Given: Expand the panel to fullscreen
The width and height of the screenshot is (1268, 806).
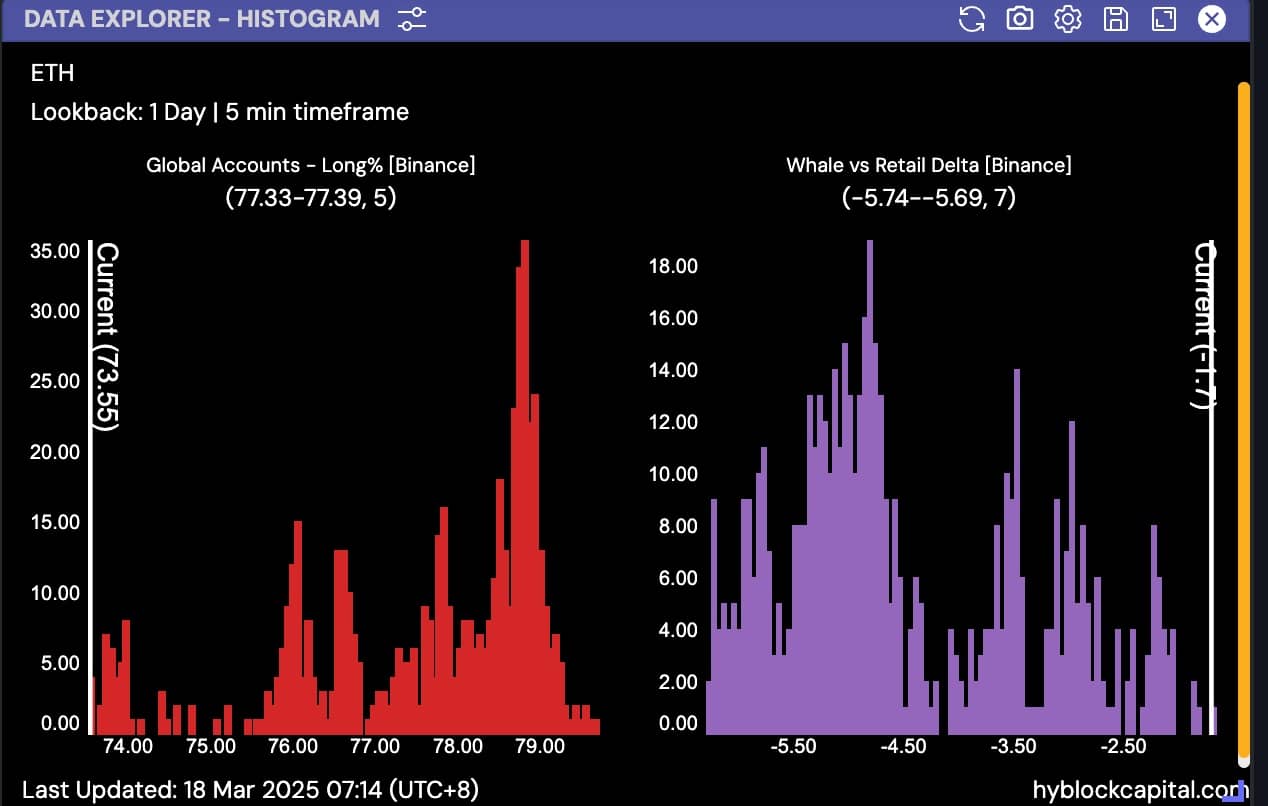Looking at the screenshot, I should 1163,19.
